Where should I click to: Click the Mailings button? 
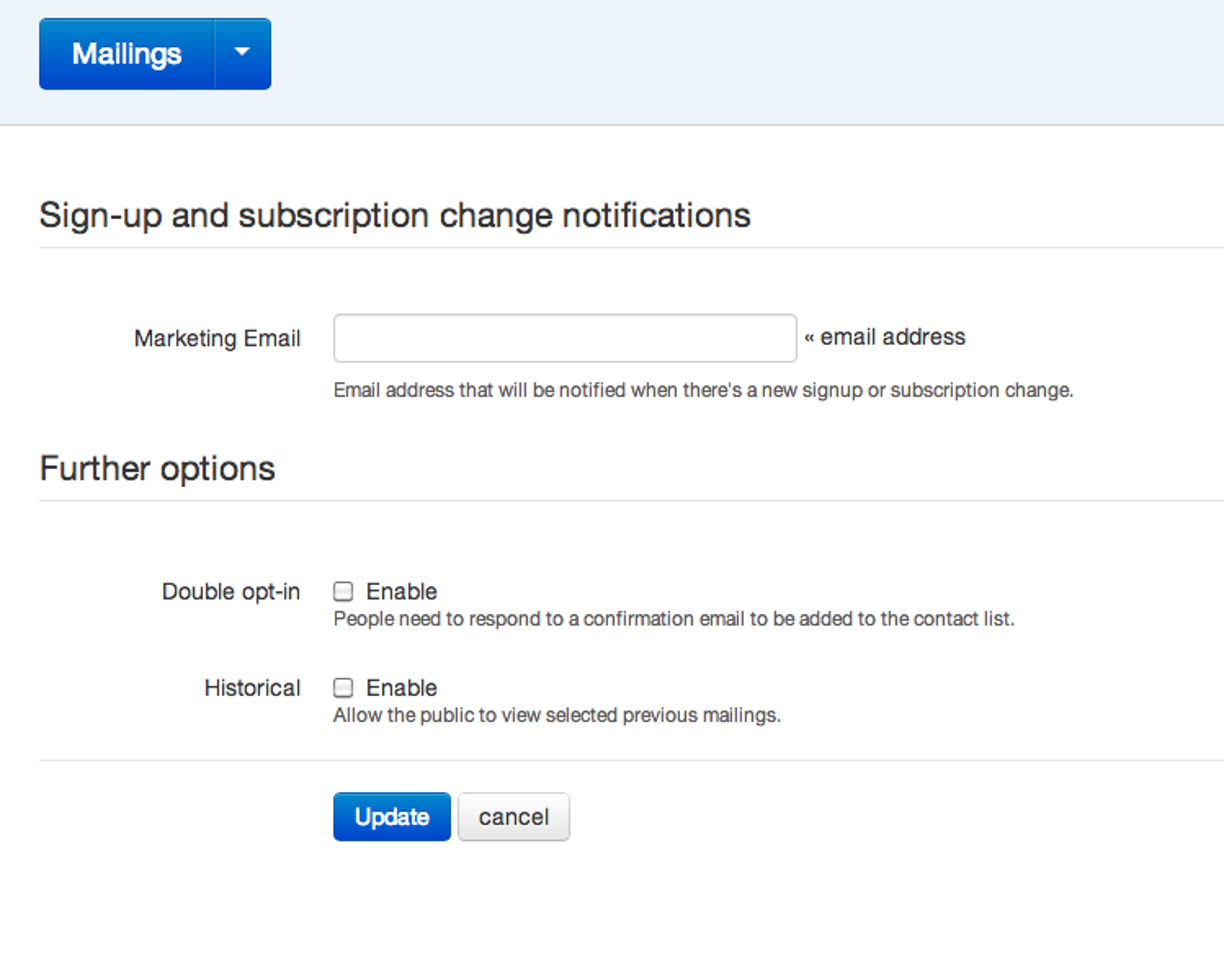coord(126,54)
